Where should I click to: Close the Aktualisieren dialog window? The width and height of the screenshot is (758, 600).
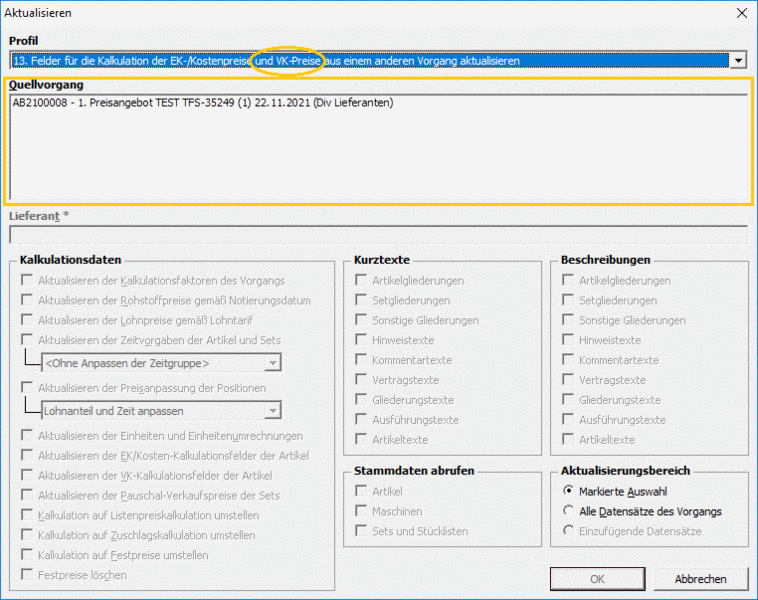click(x=742, y=13)
